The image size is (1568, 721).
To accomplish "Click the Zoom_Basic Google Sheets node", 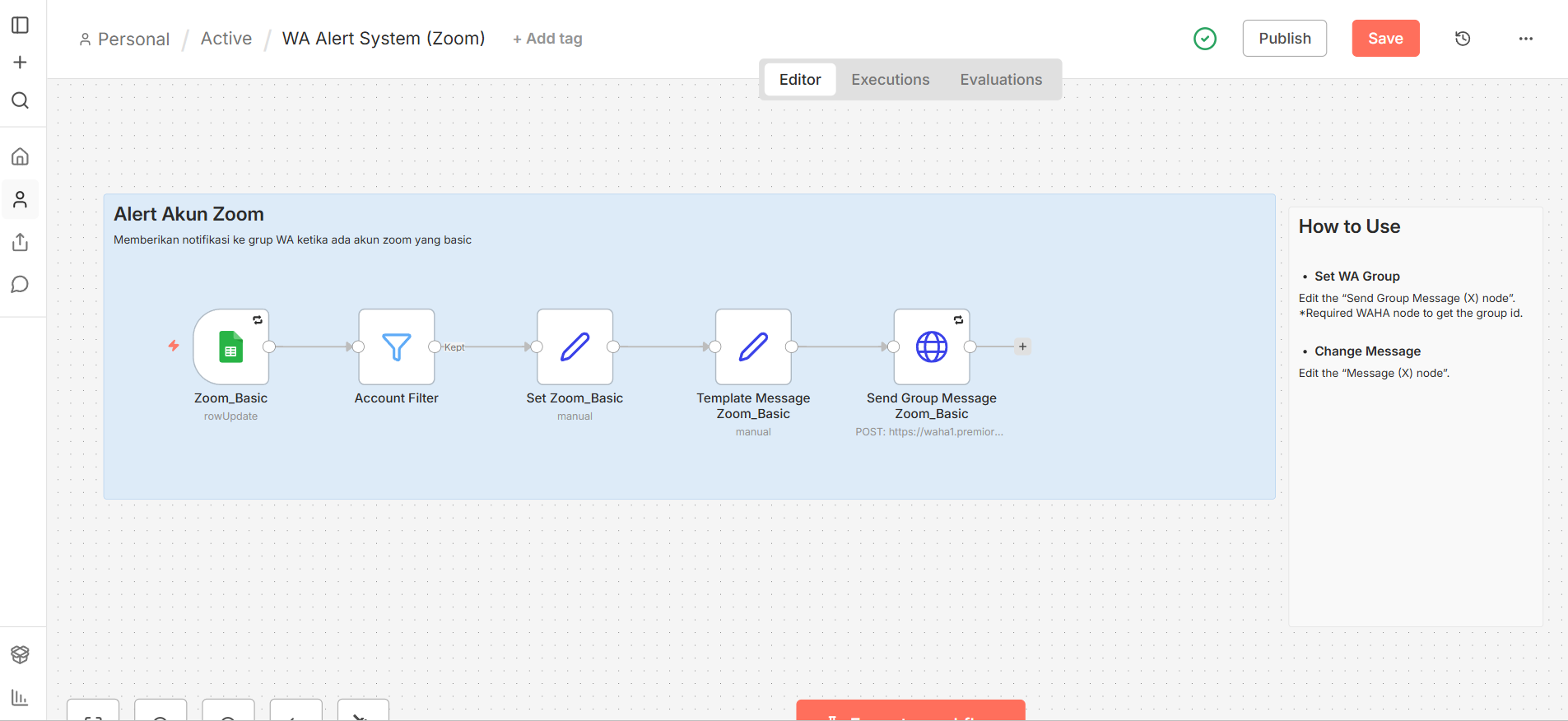I will point(231,347).
